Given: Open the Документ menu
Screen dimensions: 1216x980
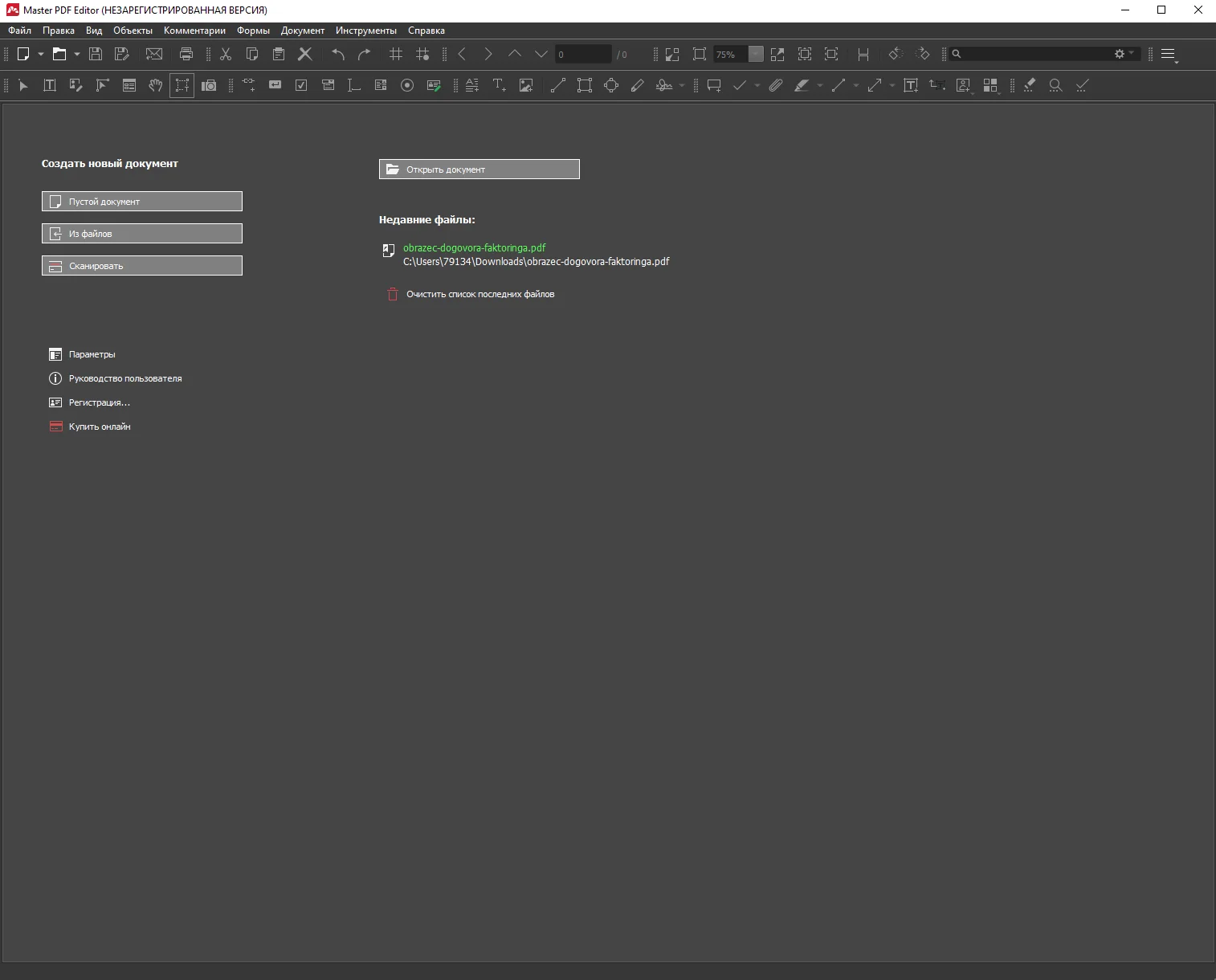Looking at the screenshot, I should [x=302, y=31].
